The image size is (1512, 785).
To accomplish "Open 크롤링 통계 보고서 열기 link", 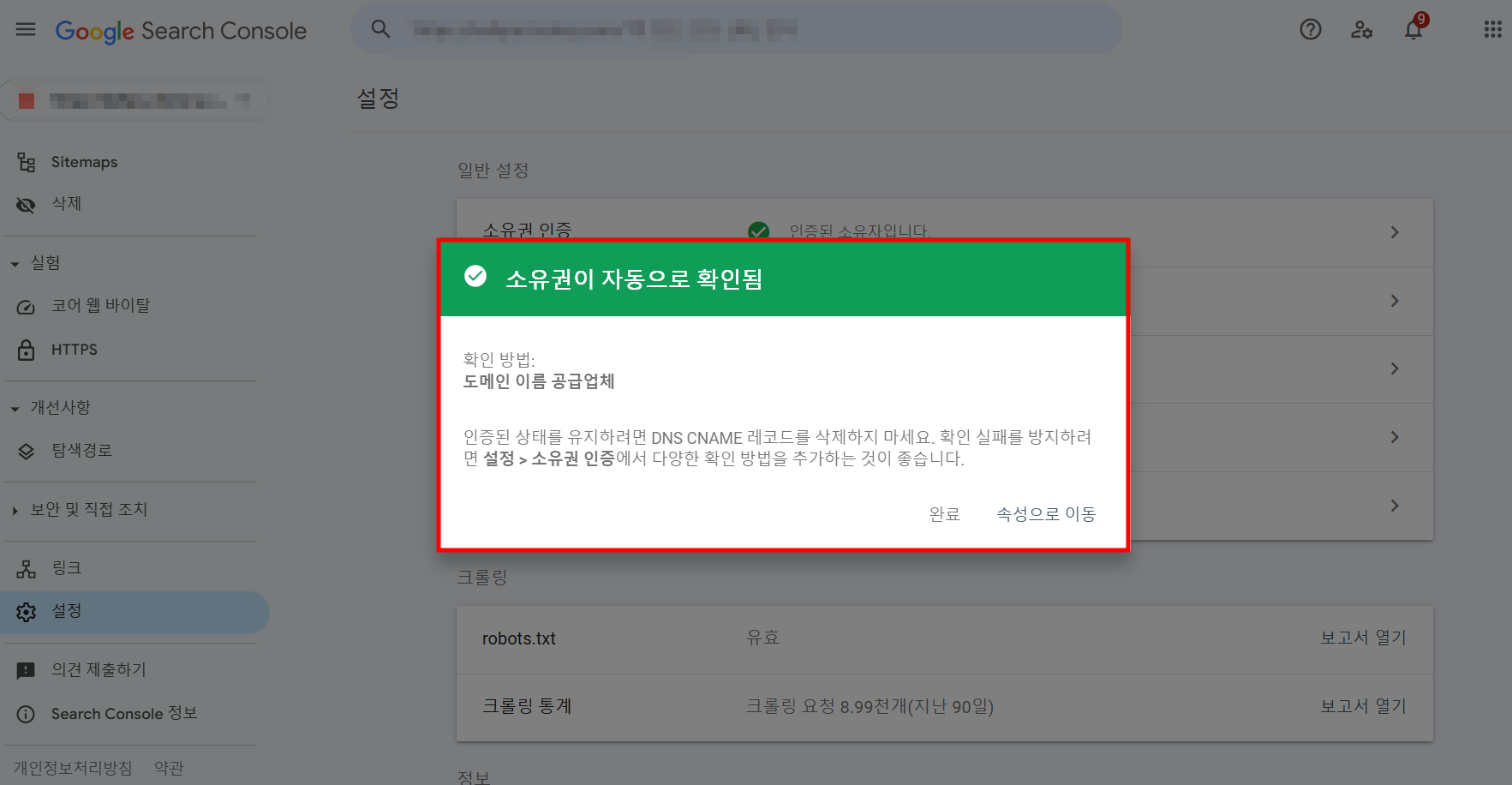I will tap(1363, 706).
